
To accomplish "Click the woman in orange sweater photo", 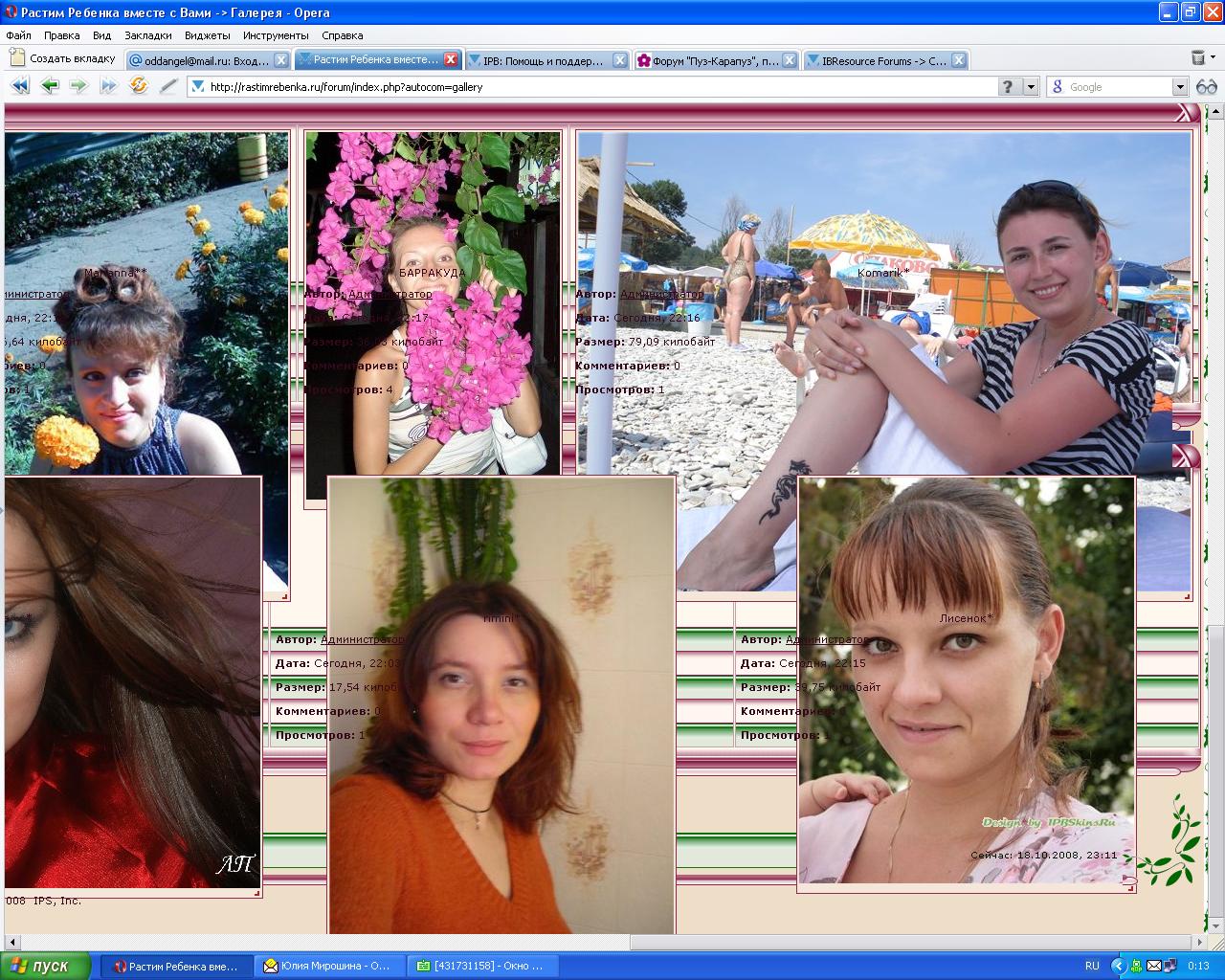I will [x=501, y=704].
